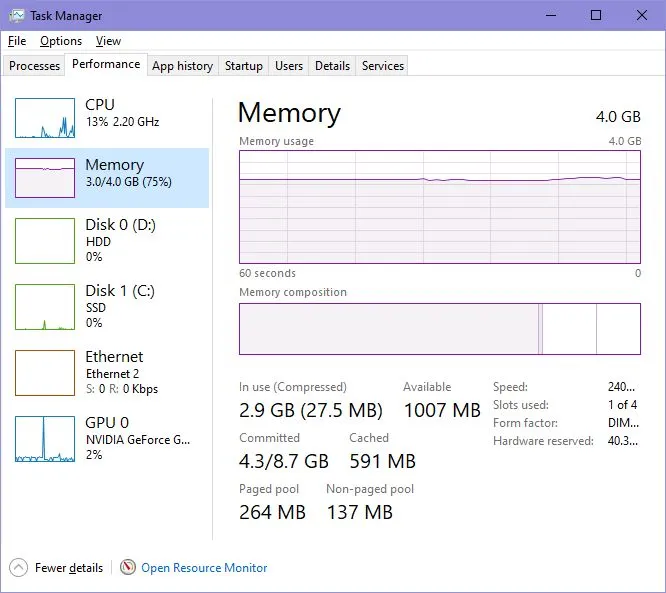This screenshot has height=593, width=666.
Task: Select the Ethernet graph thumbnail
Action: pyautogui.click(x=45, y=373)
